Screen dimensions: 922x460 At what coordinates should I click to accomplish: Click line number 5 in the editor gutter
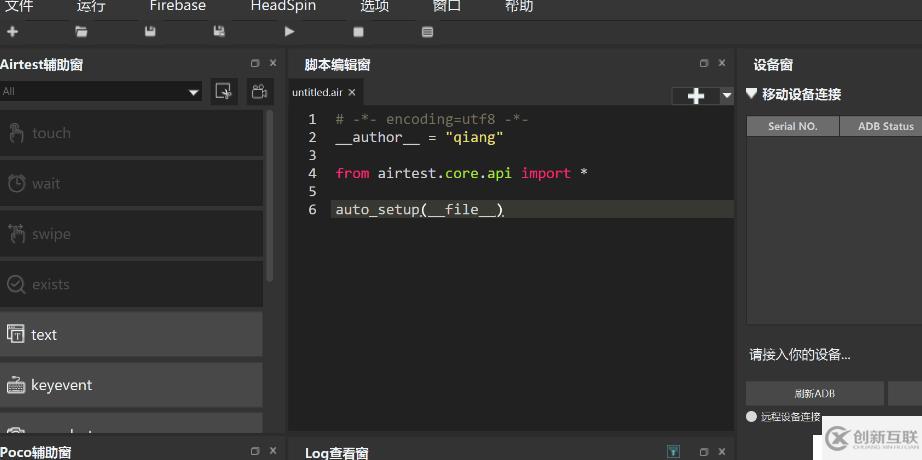pyautogui.click(x=312, y=192)
